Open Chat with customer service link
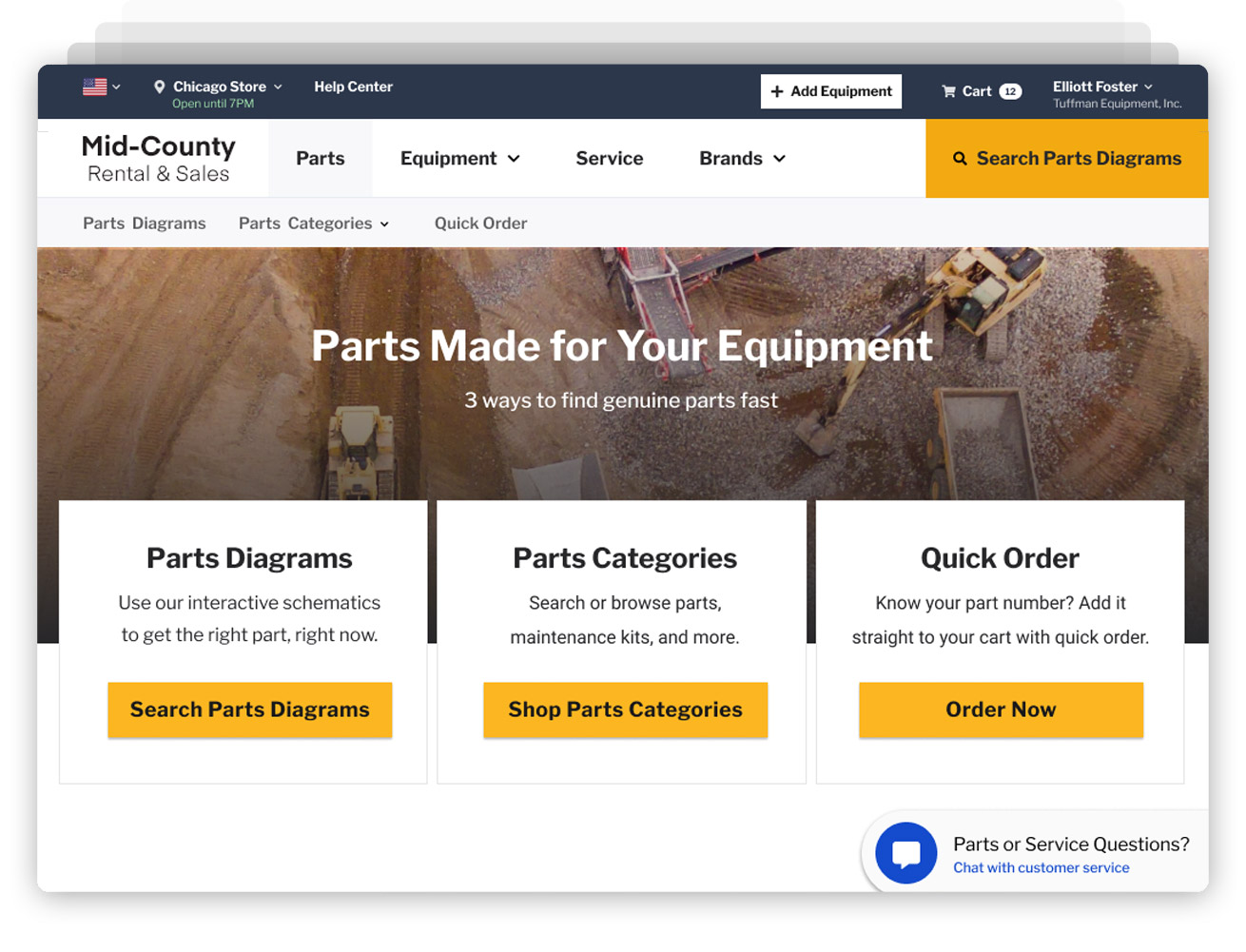The image size is (1246, 952). click(x=1041, y=867)
